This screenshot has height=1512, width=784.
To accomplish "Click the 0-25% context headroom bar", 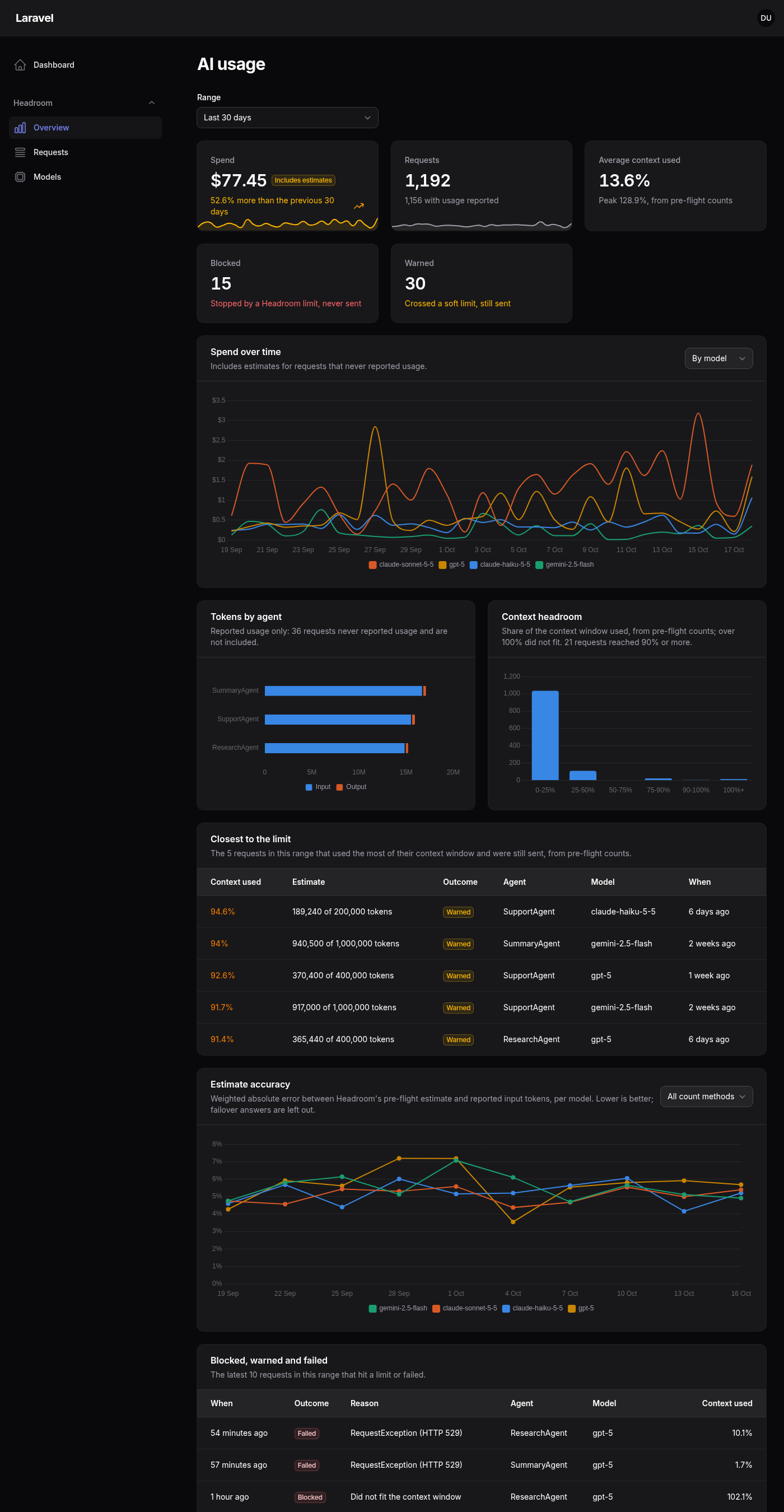I will click(545, 735).
